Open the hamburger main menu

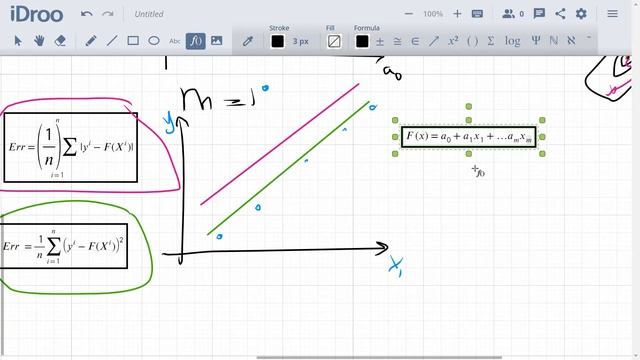[x=612, y=14]
